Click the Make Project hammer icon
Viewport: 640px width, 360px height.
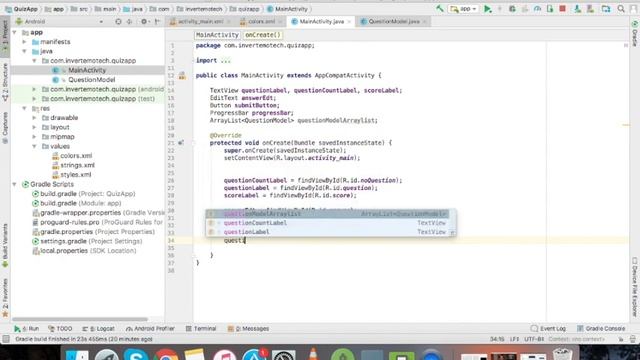pyautogui.click(x=440, y=9)
